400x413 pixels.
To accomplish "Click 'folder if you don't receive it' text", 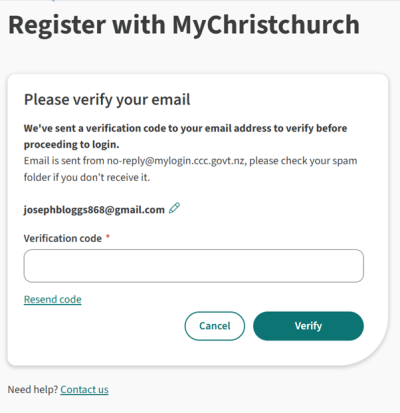I will 87,177.
